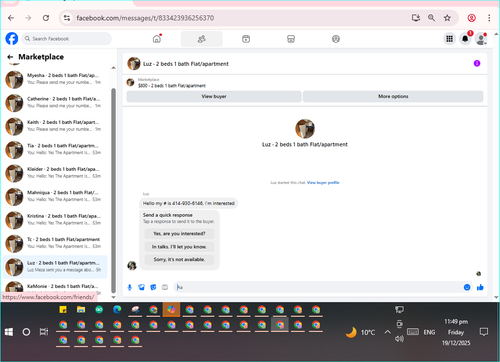Open Task View in the taskbar

point(44,332)
